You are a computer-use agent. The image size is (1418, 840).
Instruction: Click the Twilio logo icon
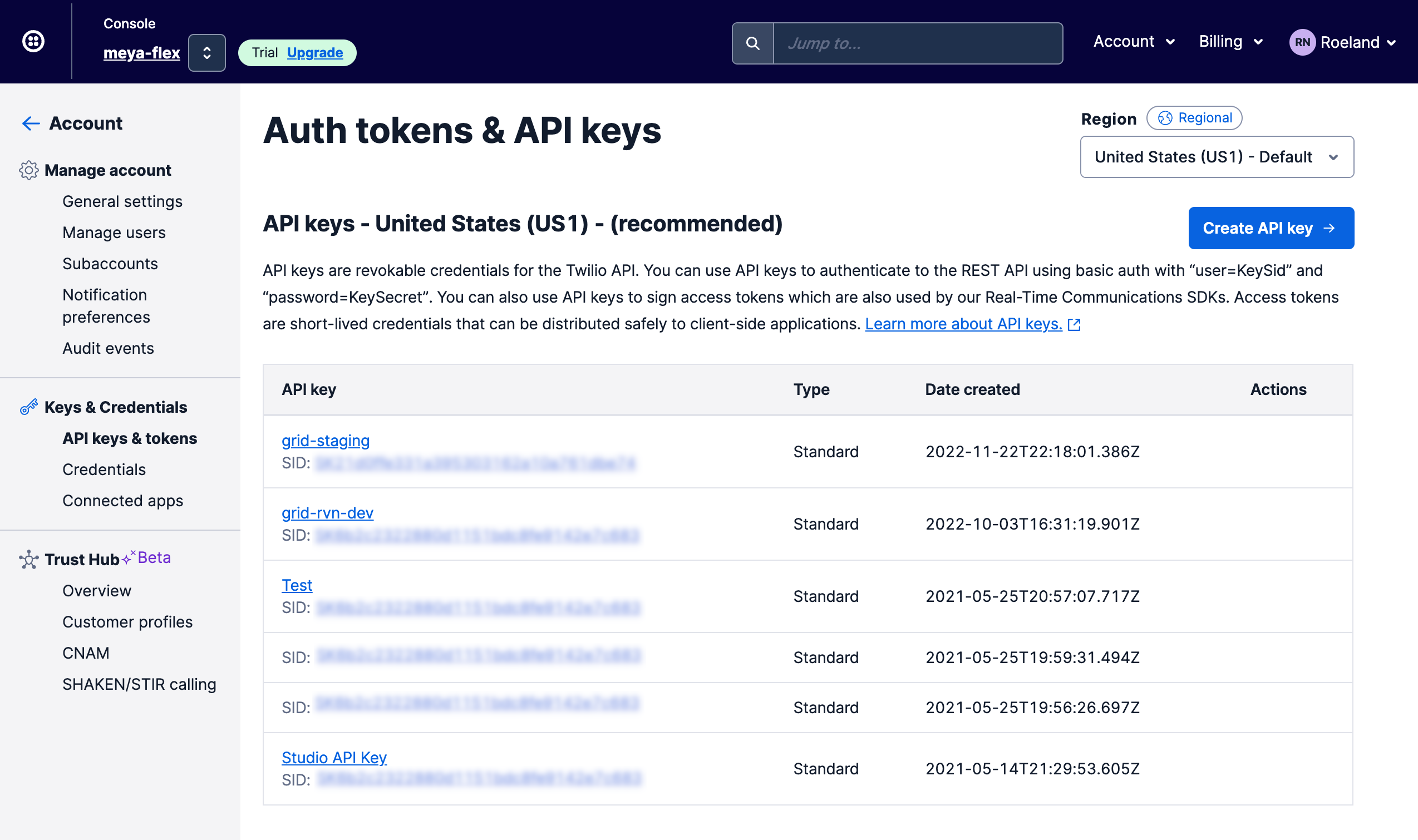coord(33,41)
